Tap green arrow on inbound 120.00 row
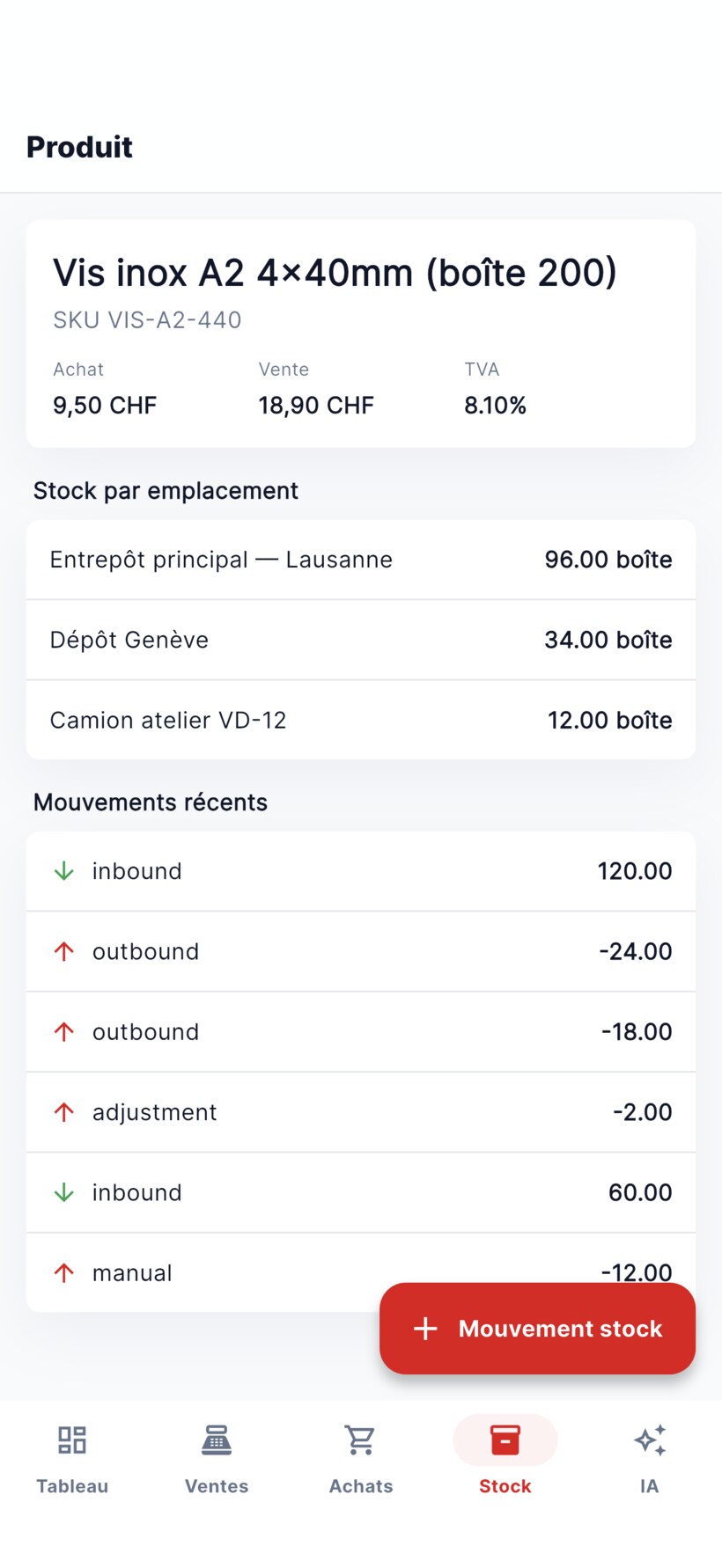This screenshot has width=722, height=1568. (64, 871)
